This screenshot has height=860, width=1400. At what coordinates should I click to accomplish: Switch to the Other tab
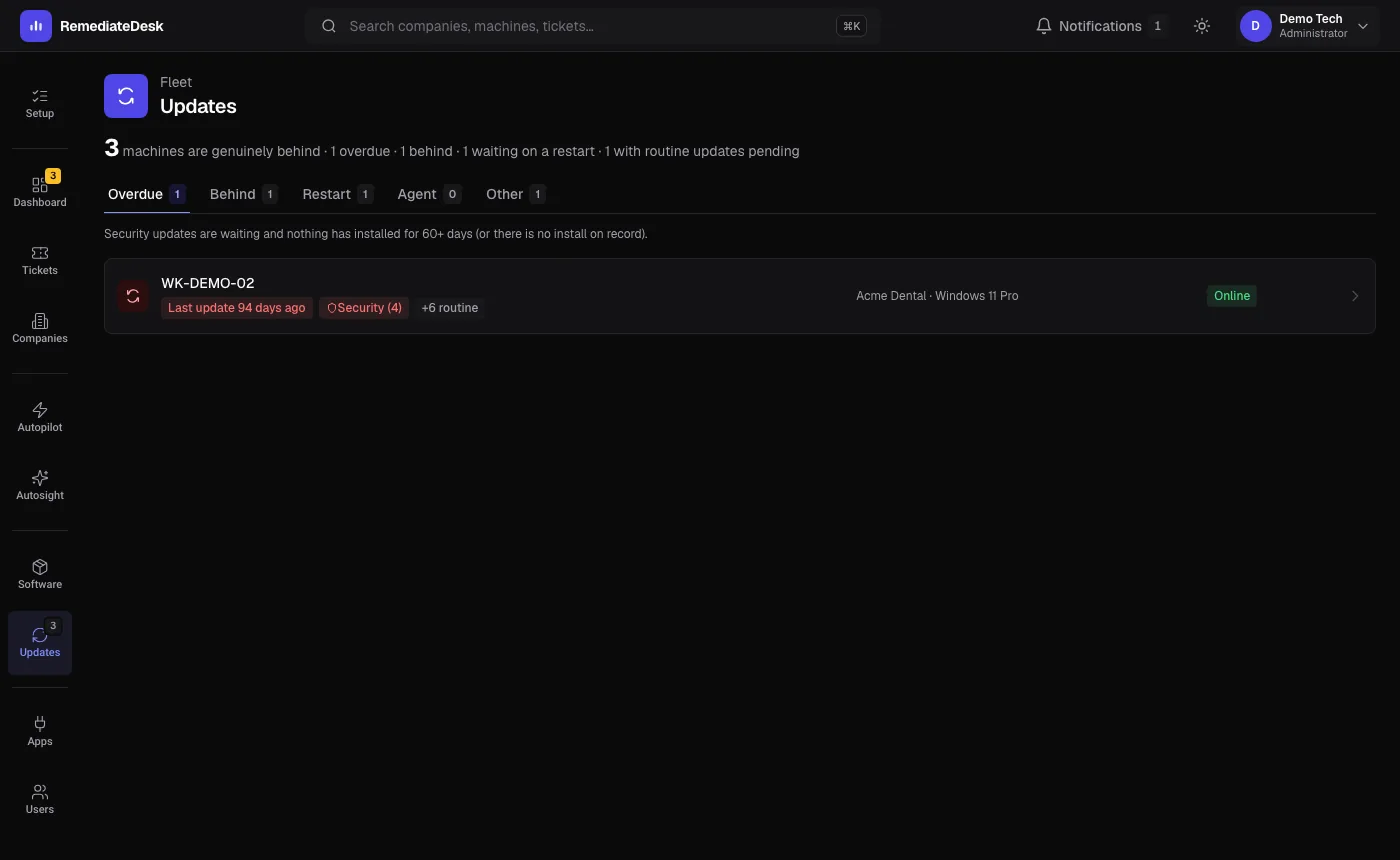(x=515, y=194)
